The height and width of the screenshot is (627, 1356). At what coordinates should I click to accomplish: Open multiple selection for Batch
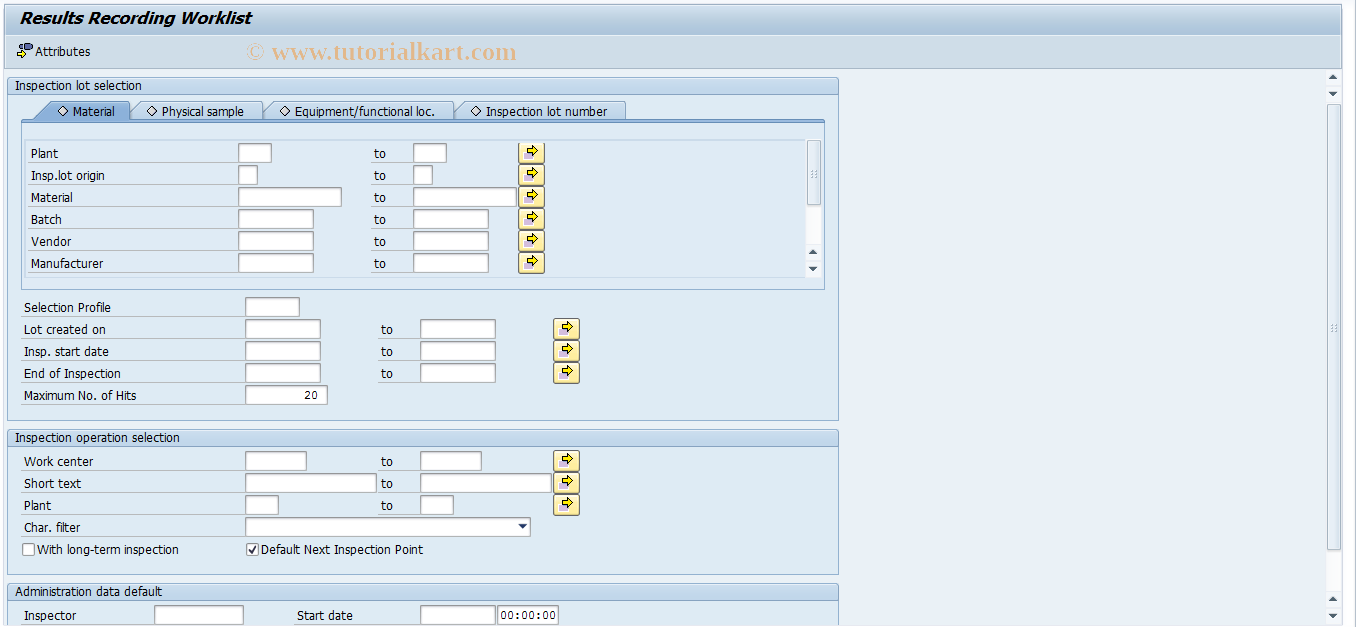tap(531, 218)
